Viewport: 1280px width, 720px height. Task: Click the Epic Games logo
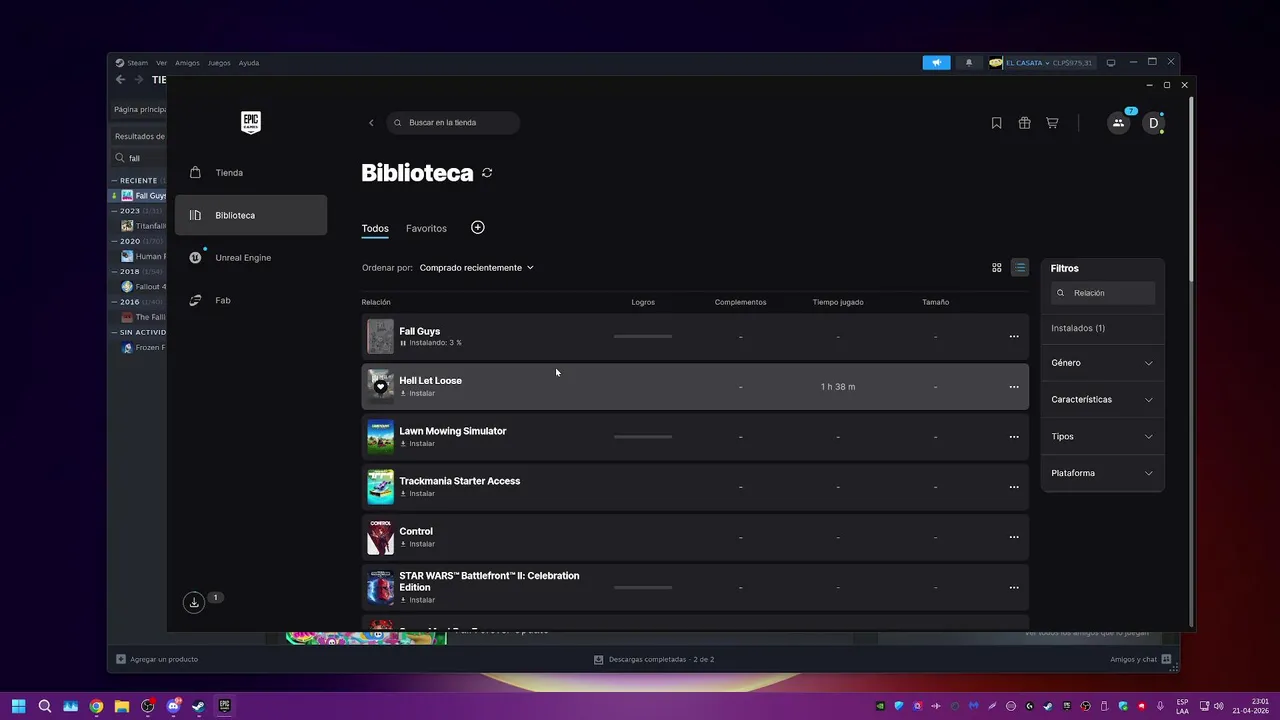tap(251, 122)
